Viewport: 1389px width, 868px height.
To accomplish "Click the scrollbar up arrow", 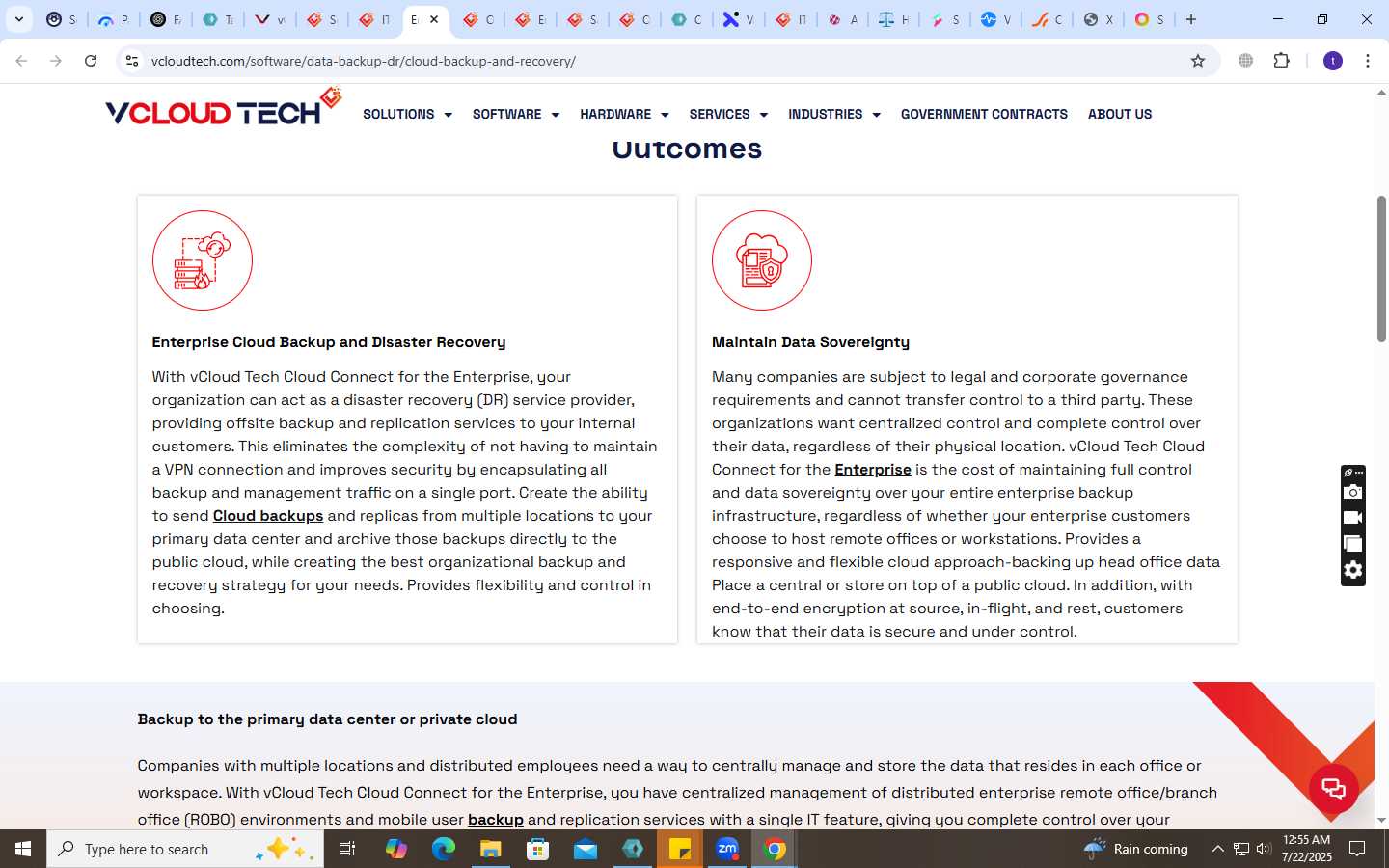I will point(1381,94).
